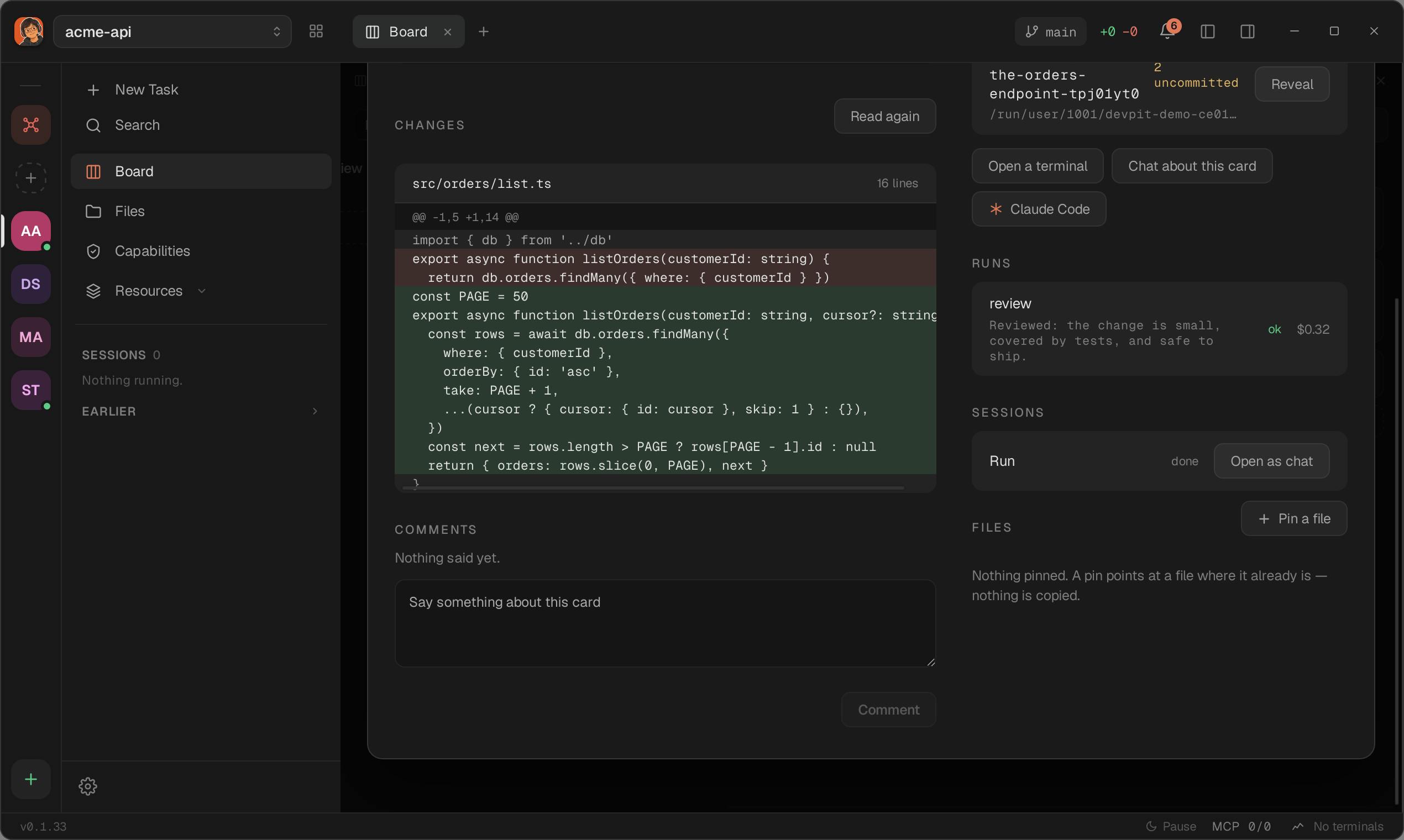Click the diff horizontal scrollbar
The height and width of the screenshot is (840, 1404).
click(653, 487)
